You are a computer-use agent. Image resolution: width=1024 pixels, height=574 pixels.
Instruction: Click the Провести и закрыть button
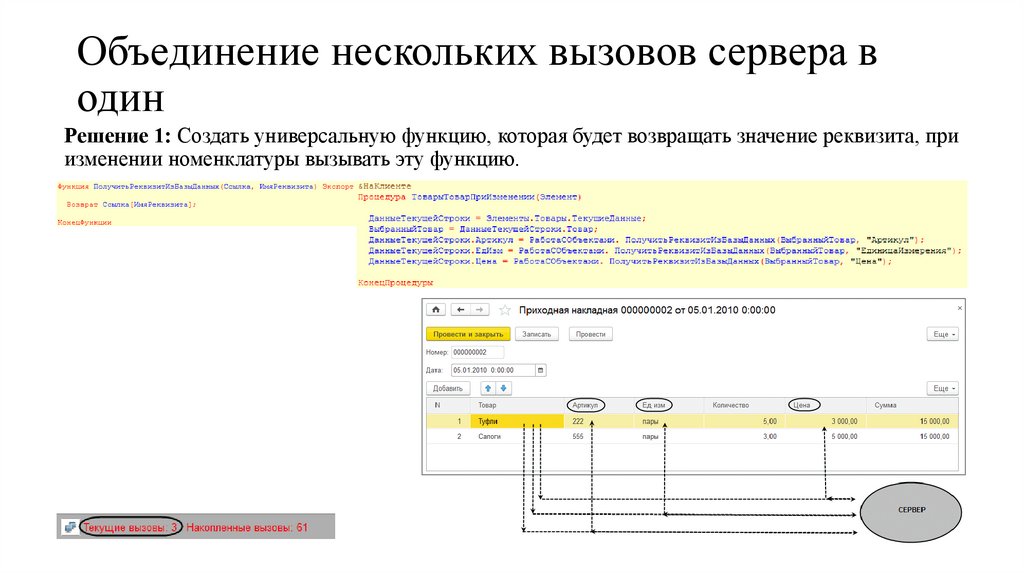pyautogui.click(x=468, y=334)
